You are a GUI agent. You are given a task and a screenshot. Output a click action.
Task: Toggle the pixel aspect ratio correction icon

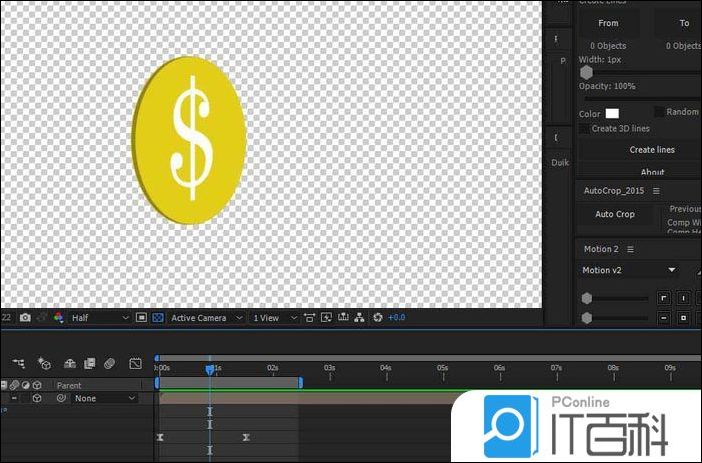pos(309,317)
